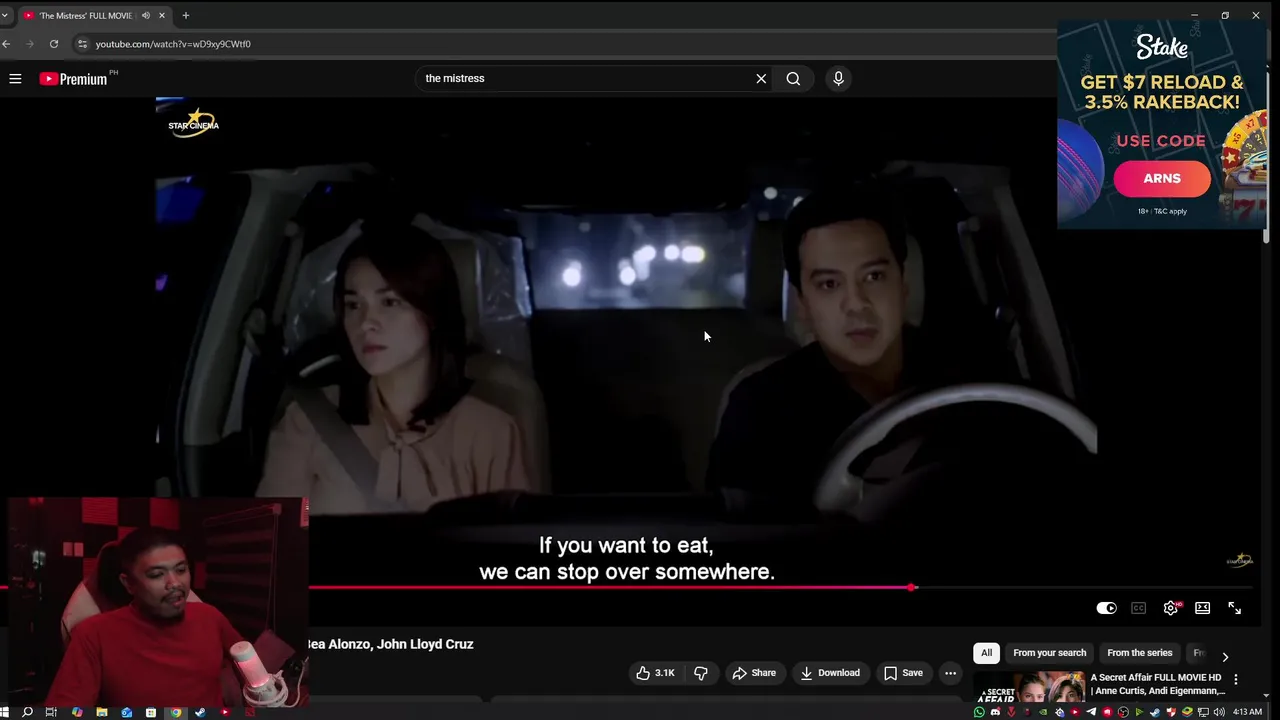Like the video with 3.1K likes
Image resolution: width=1280 pixels, height=720 pixels.
(x=655, y=673)
